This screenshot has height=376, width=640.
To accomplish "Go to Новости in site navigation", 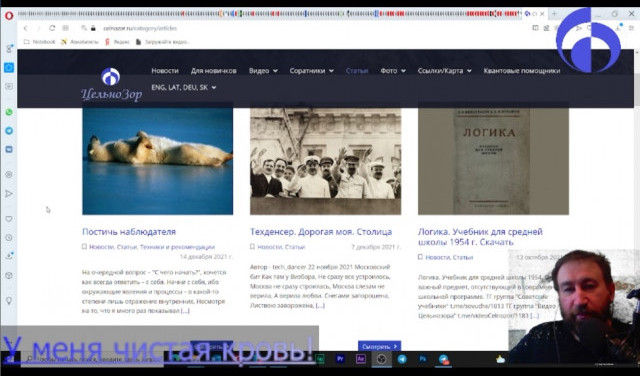I will pyautogui.click(x=165, y=71).
